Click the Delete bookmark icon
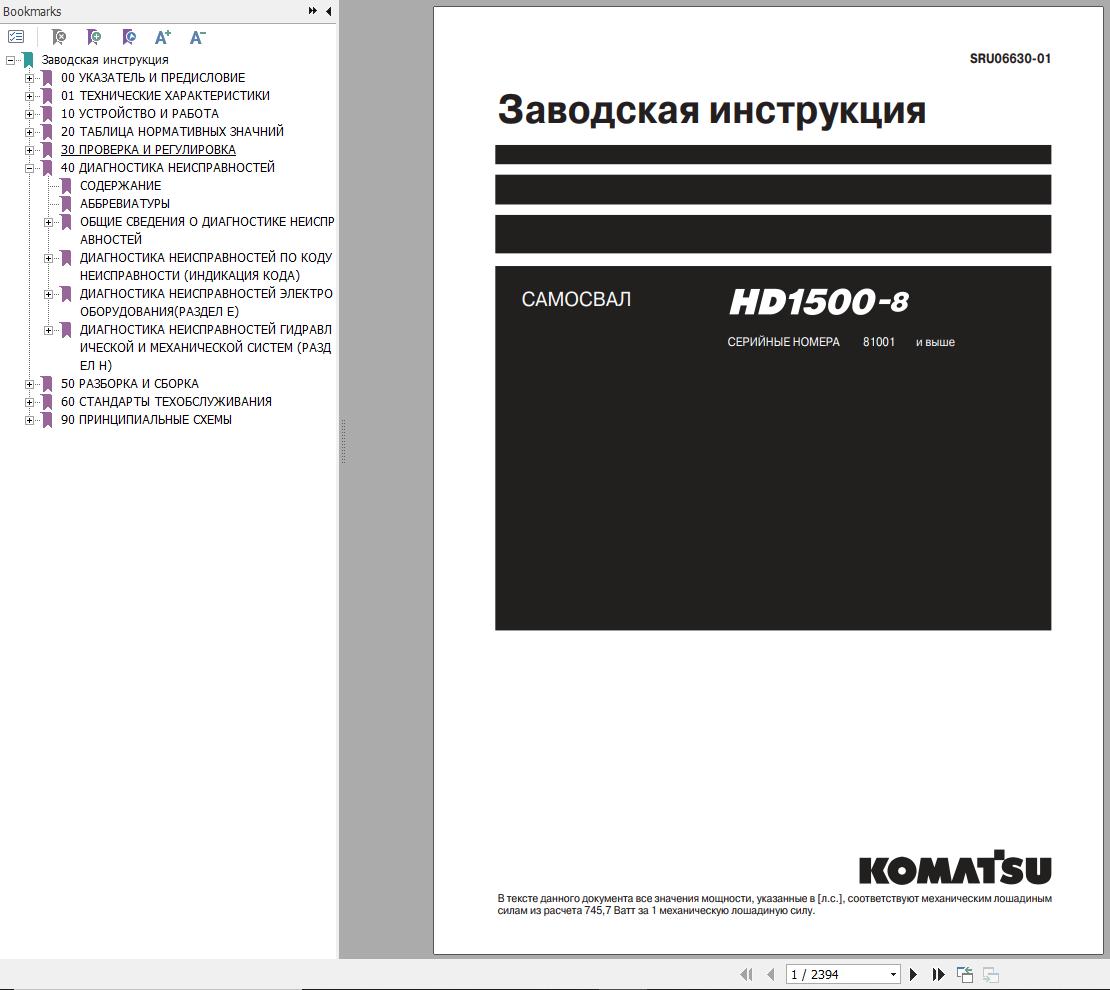This screenshot has height=990, width=1110. tap(60, 36)
